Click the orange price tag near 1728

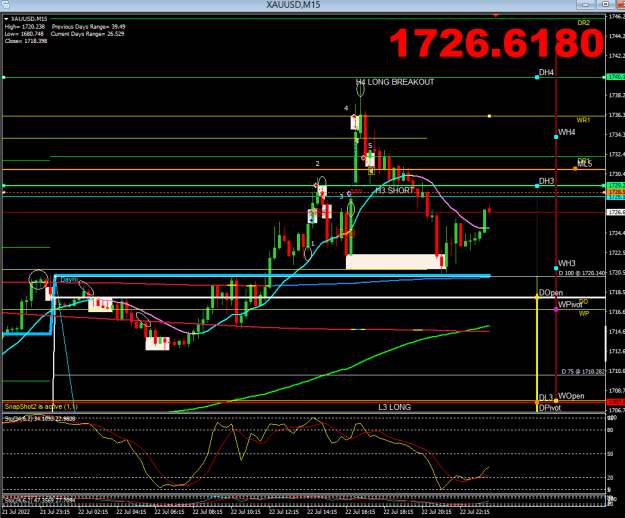point(615,192)
